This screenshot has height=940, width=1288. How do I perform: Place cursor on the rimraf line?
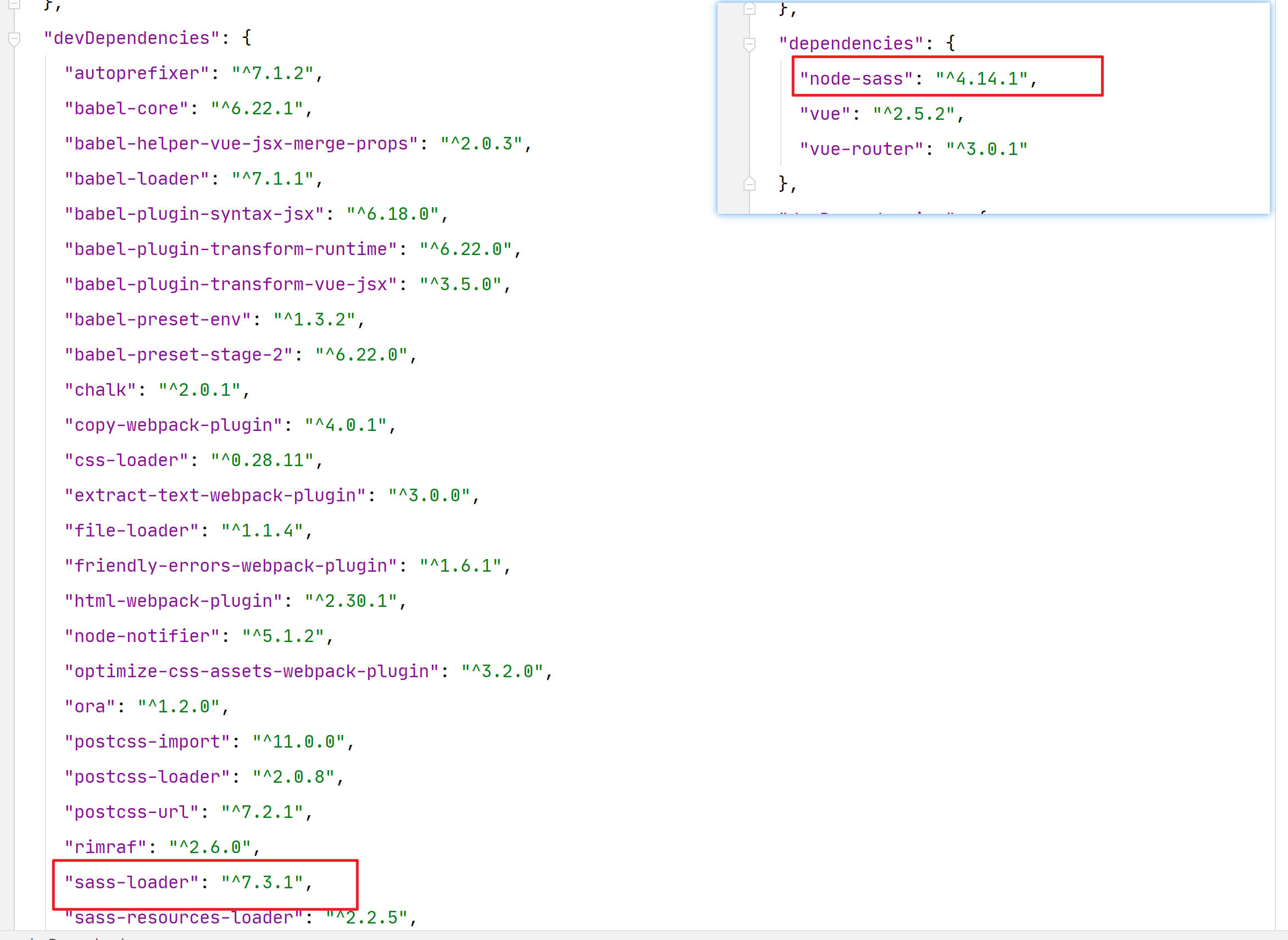click(162, 847)
